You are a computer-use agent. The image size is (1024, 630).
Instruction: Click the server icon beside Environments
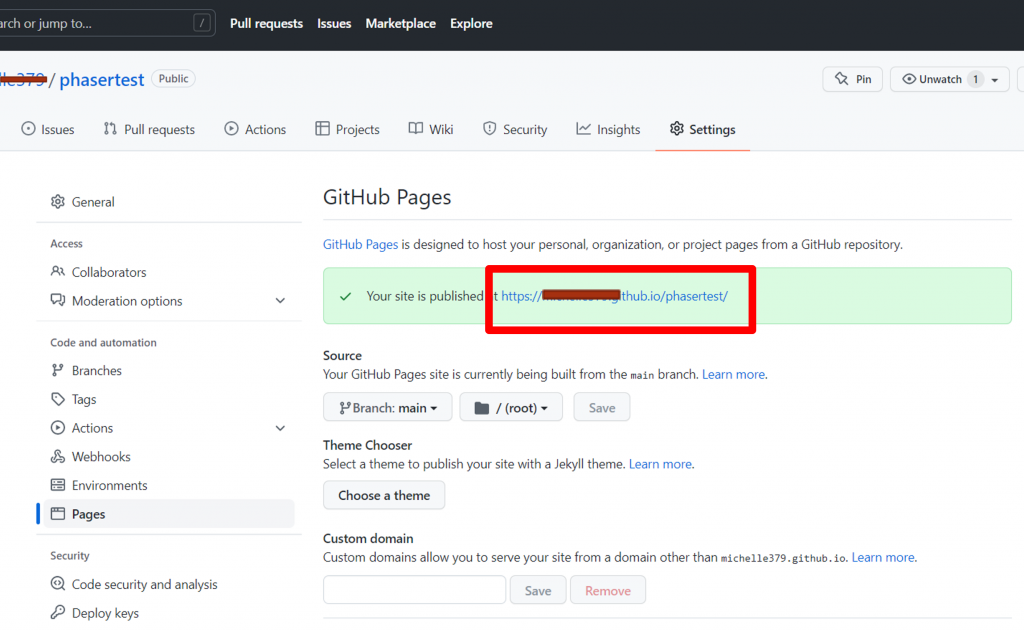(x=58, y=485)
